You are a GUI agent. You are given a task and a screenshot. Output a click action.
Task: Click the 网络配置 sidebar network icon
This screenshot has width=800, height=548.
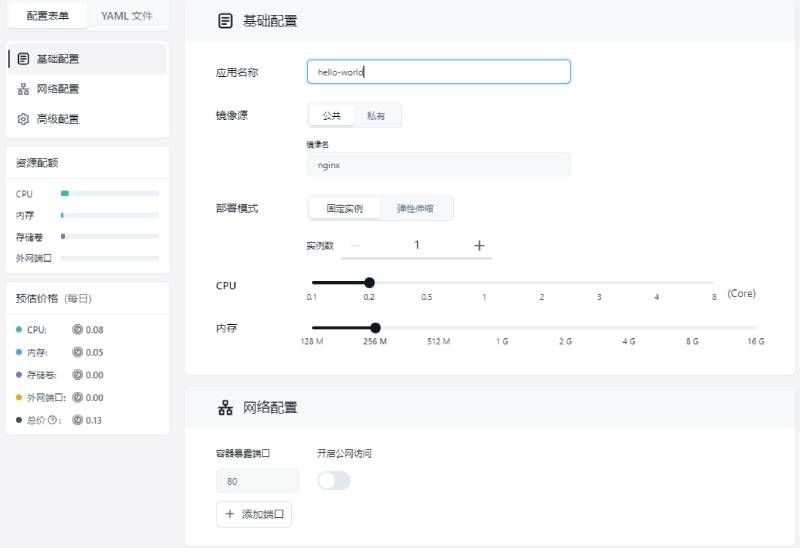[x=23, y=89]
